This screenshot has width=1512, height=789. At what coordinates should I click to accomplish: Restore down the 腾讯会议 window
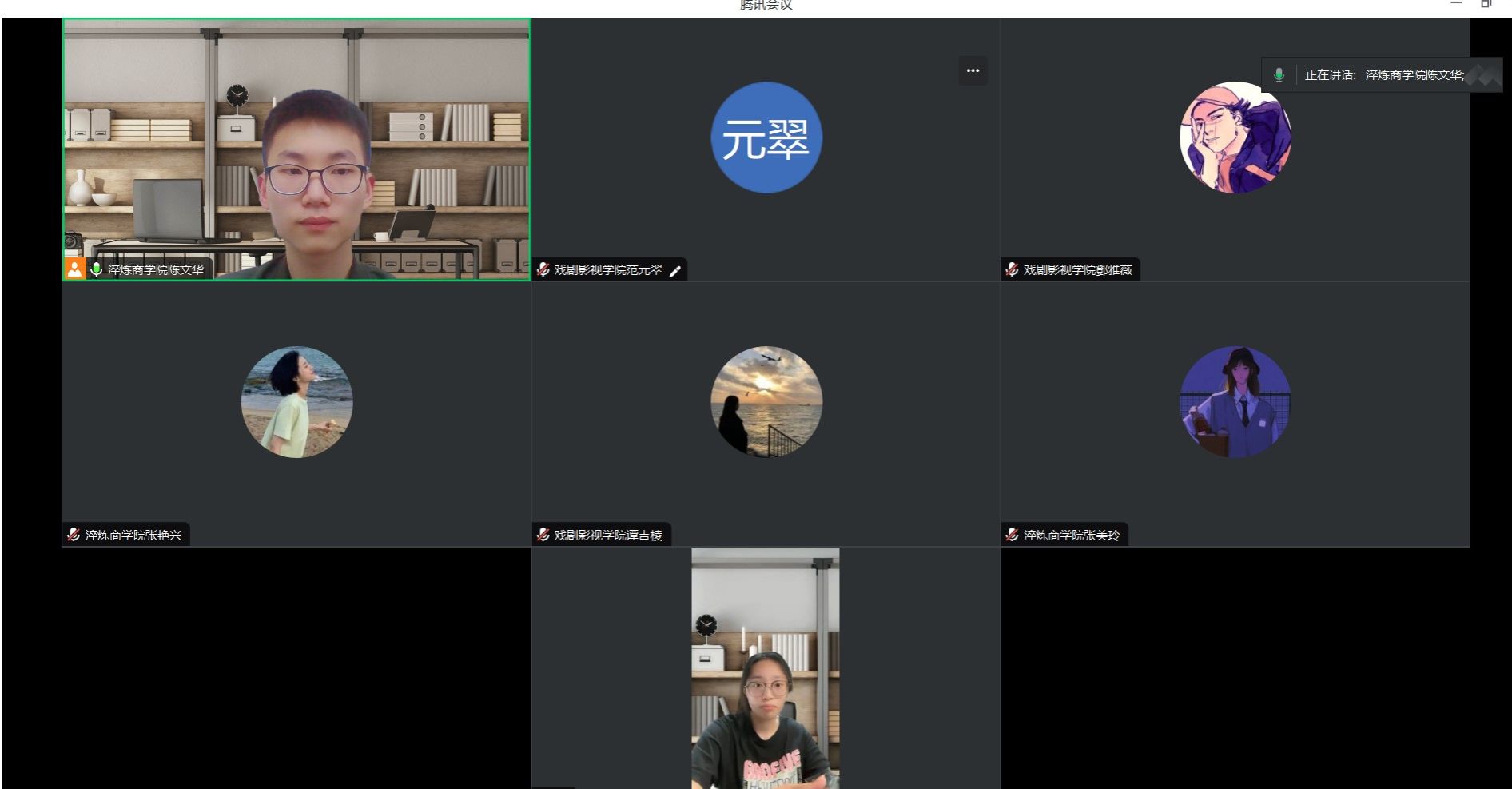(1486, 4)
